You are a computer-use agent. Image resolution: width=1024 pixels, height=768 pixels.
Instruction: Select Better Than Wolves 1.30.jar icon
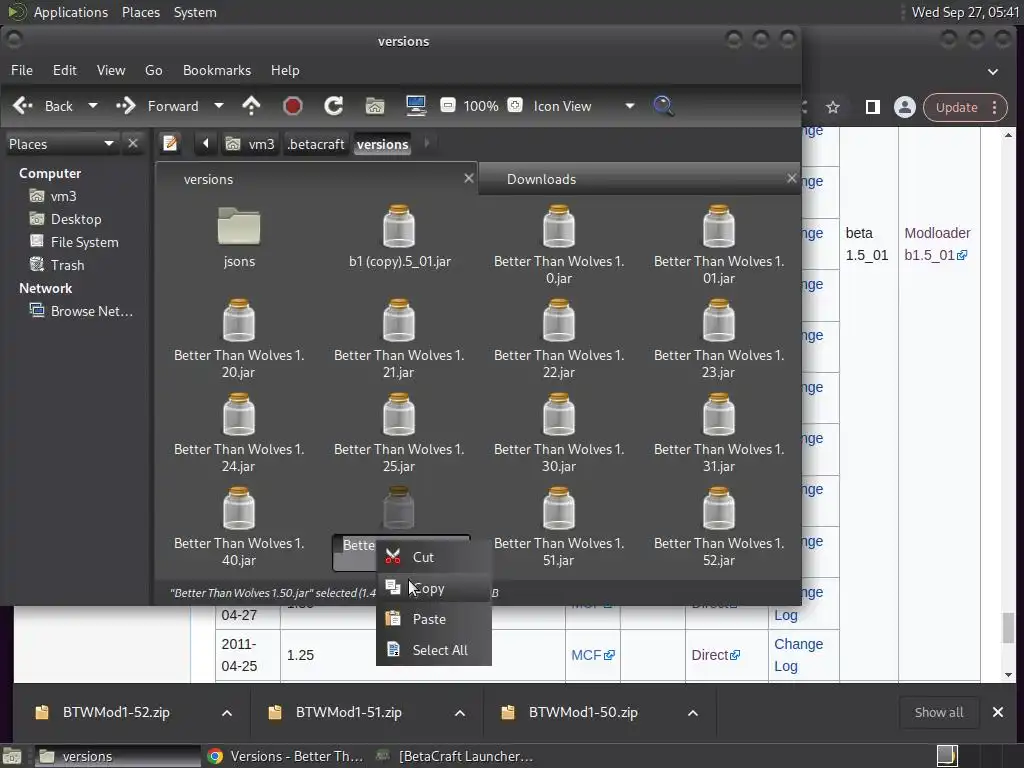[559, 415]
